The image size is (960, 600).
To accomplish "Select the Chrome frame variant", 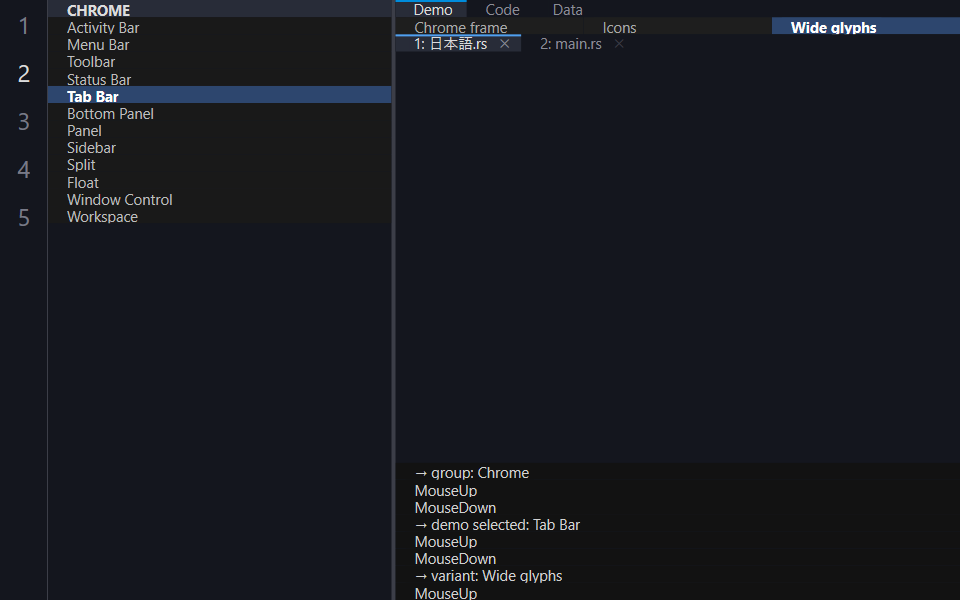I will (x=490, y=28).
